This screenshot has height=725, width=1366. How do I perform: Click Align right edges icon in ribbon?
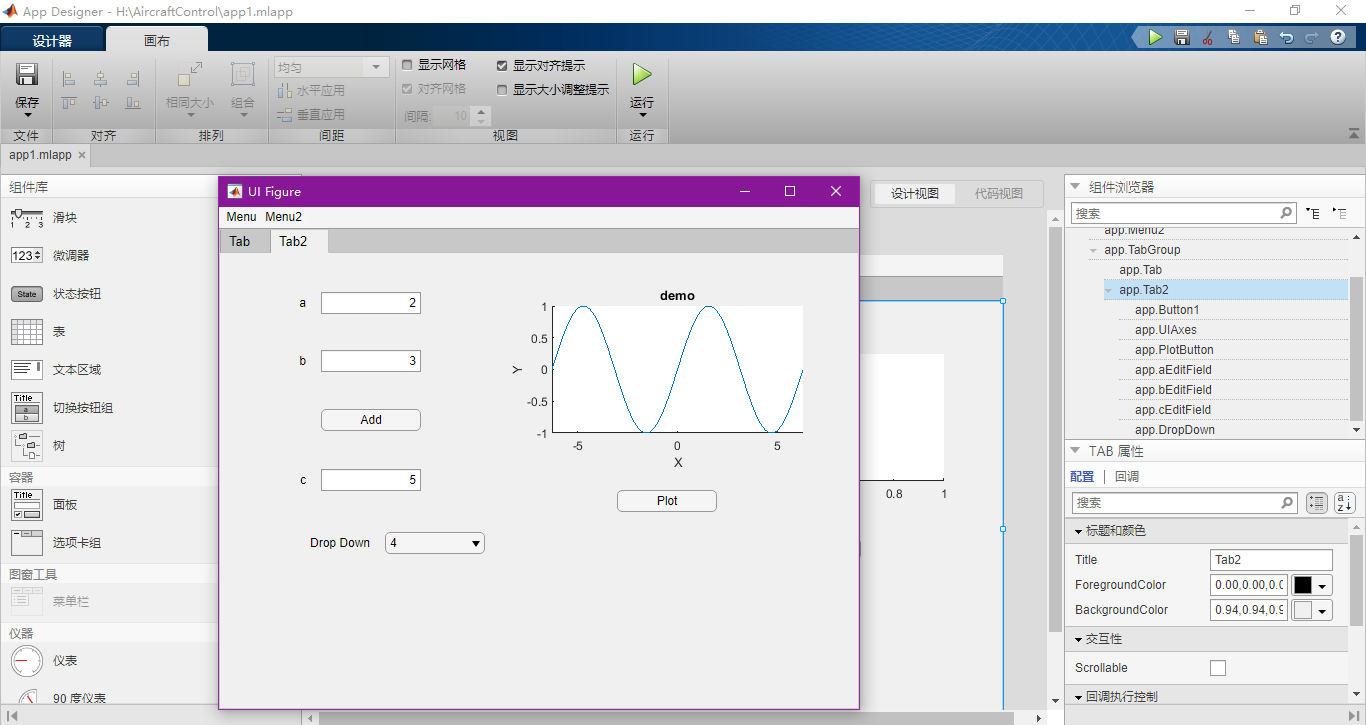click(133, 78)
